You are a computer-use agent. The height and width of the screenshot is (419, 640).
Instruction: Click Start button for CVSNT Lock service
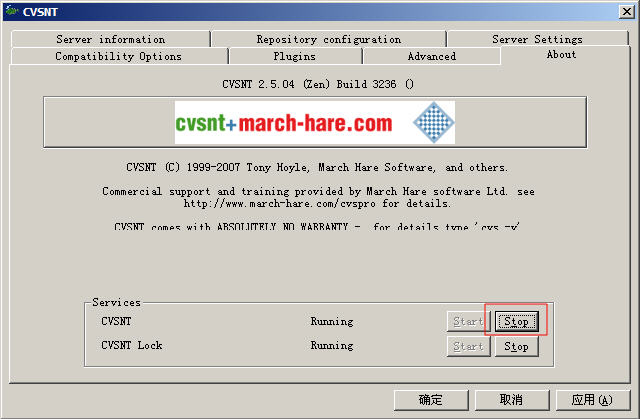pyautogui.click(x=468, y=346)
